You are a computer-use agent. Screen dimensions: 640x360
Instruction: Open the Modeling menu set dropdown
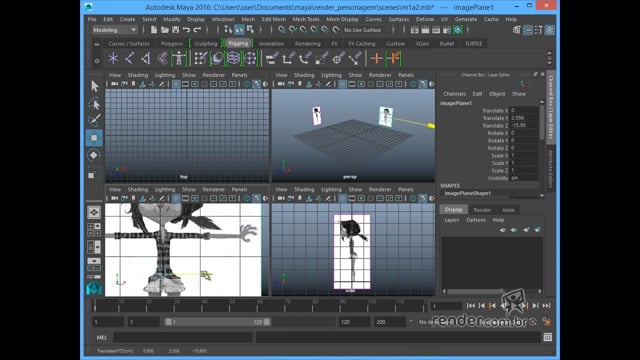114,30
